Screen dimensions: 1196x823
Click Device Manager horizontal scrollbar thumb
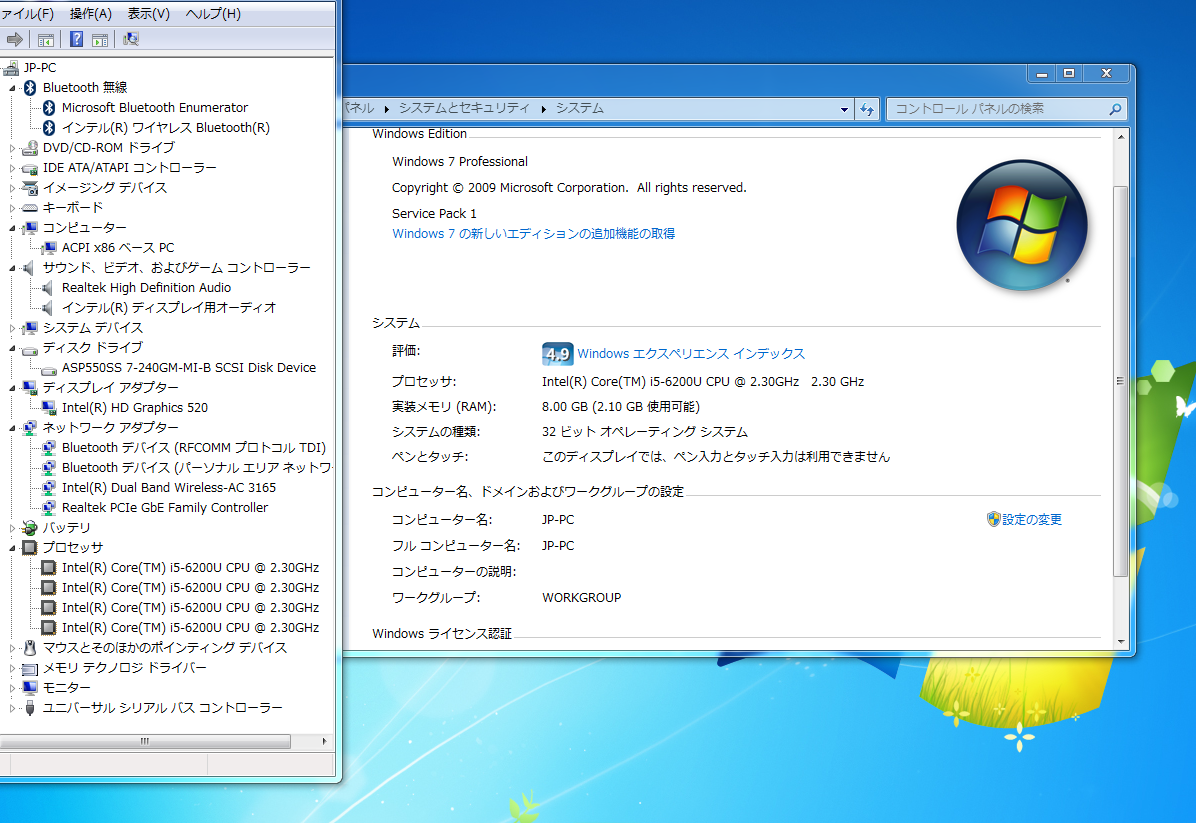click(x=144, y=741)
